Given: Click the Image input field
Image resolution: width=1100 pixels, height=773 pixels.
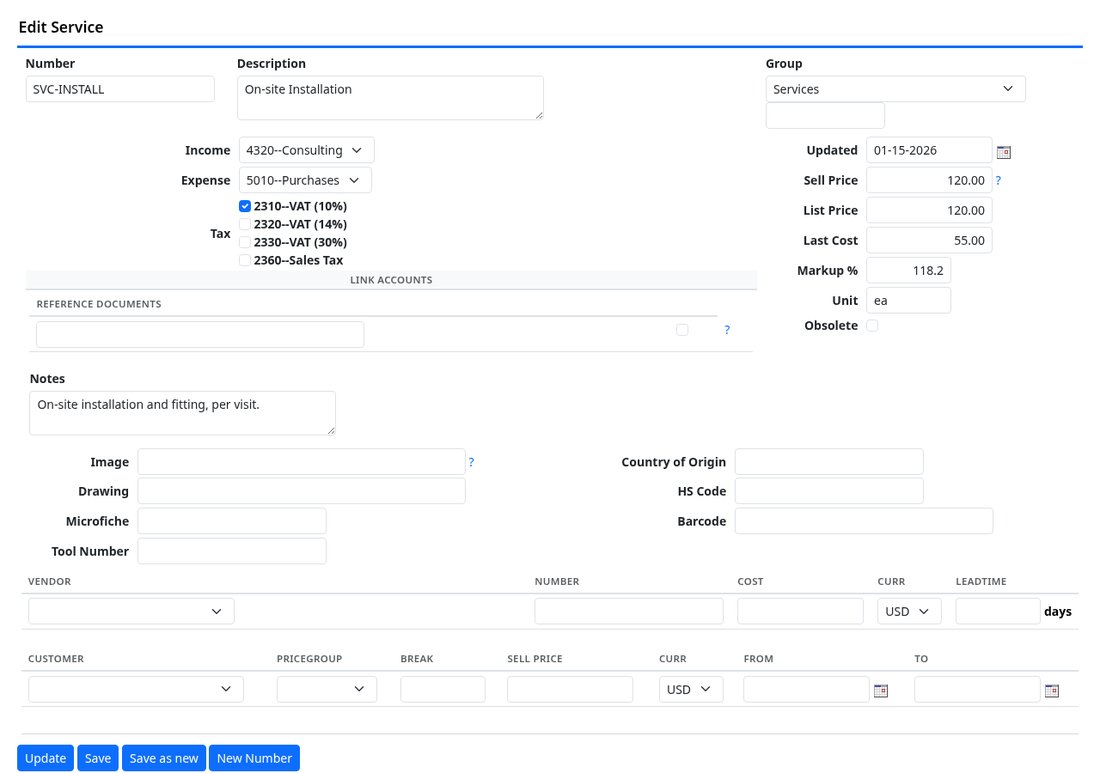Looking at the screenshot, I should 302,462.
